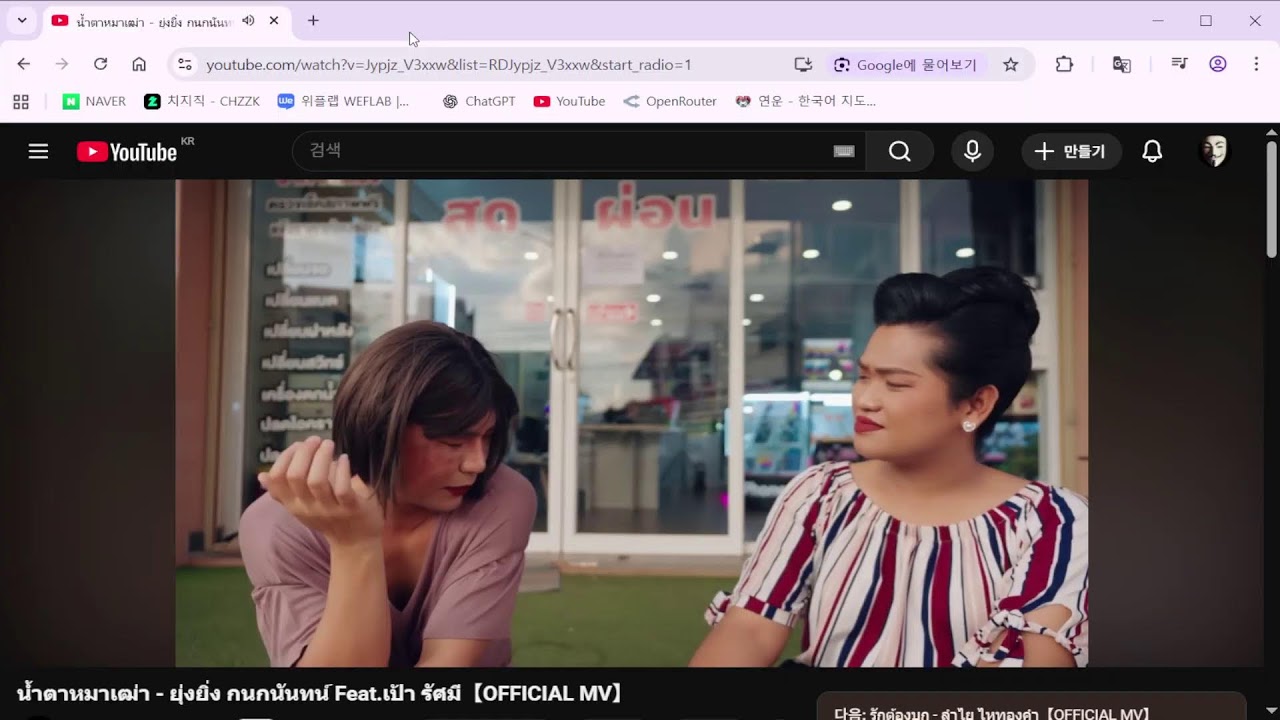The width and height of the screenshot is (1280, 720).
Task: Open the YouTube hamburger guide menu
Action: tap(38, 151)
